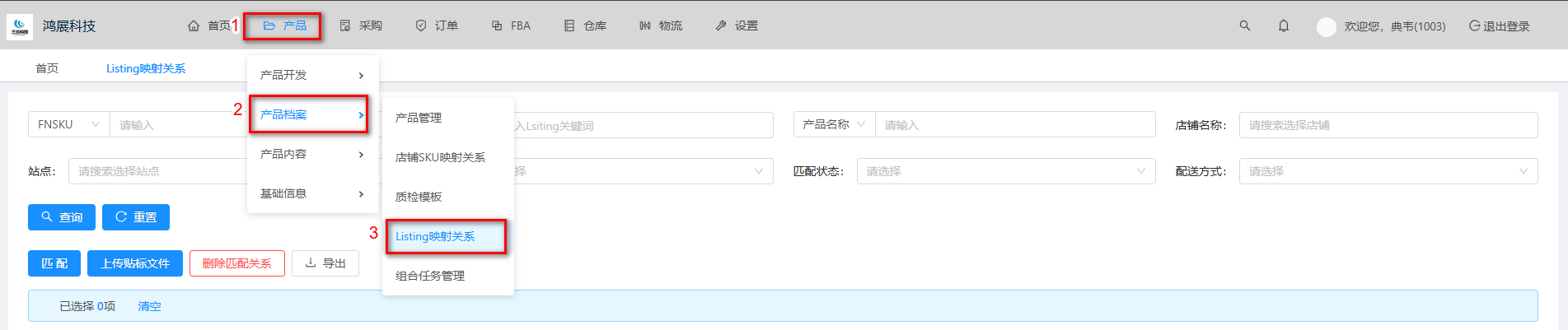This screenshot has height=330, width=1568.
Task: Open the 订单 menu
Action: click(437, 26)
